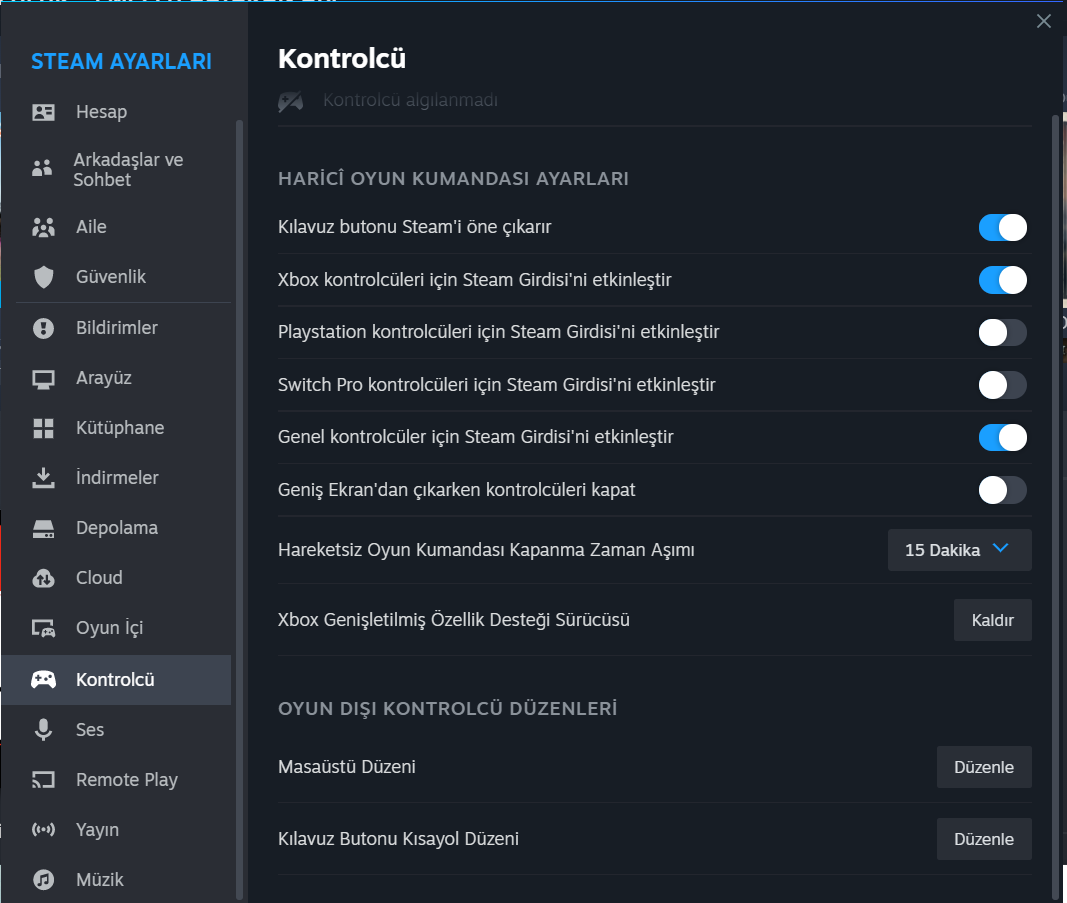1067x903 pixels.
Task: Select the Depolama drive icon
Action: 43,528
